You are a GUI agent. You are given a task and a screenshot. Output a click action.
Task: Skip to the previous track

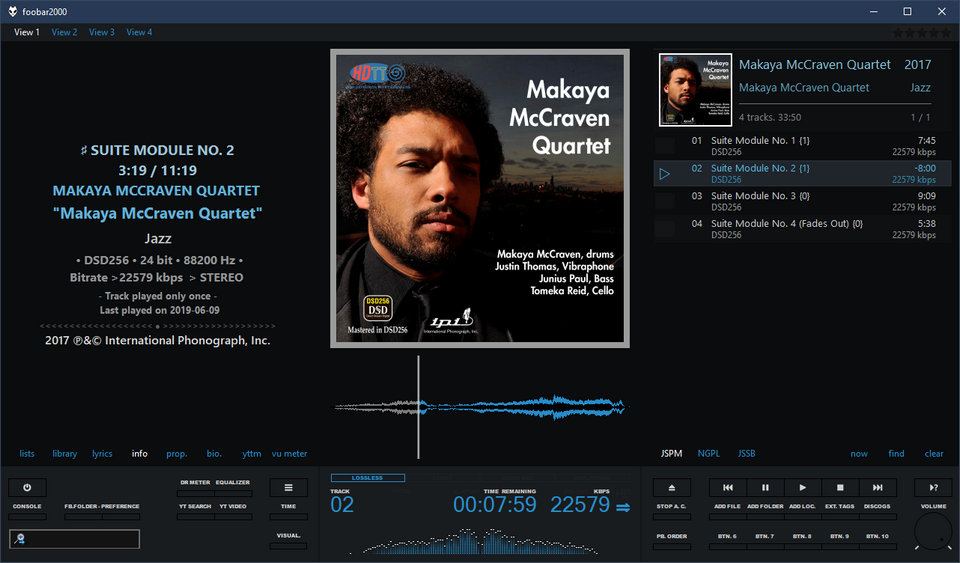[728, 488]
